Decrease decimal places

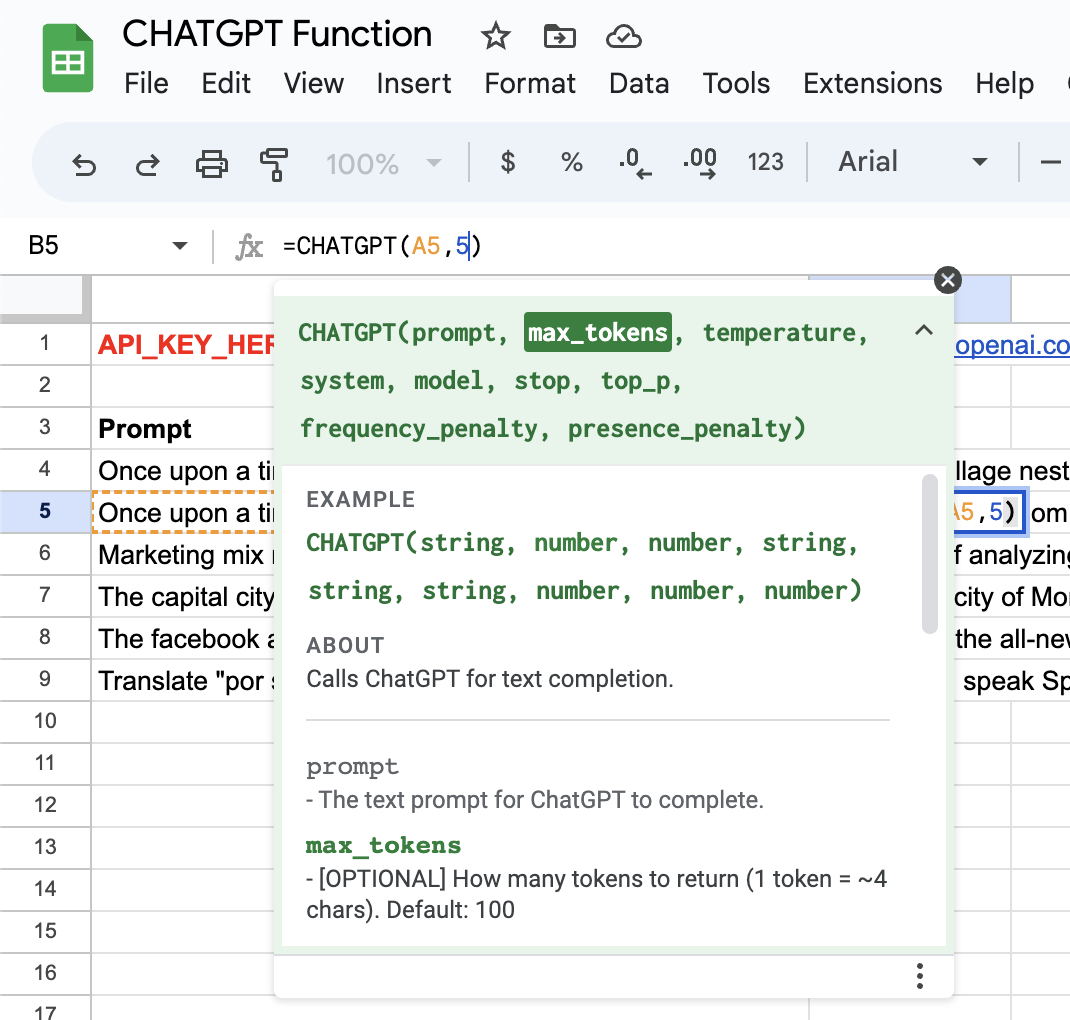pyautogui.click(x=635, y=163)
